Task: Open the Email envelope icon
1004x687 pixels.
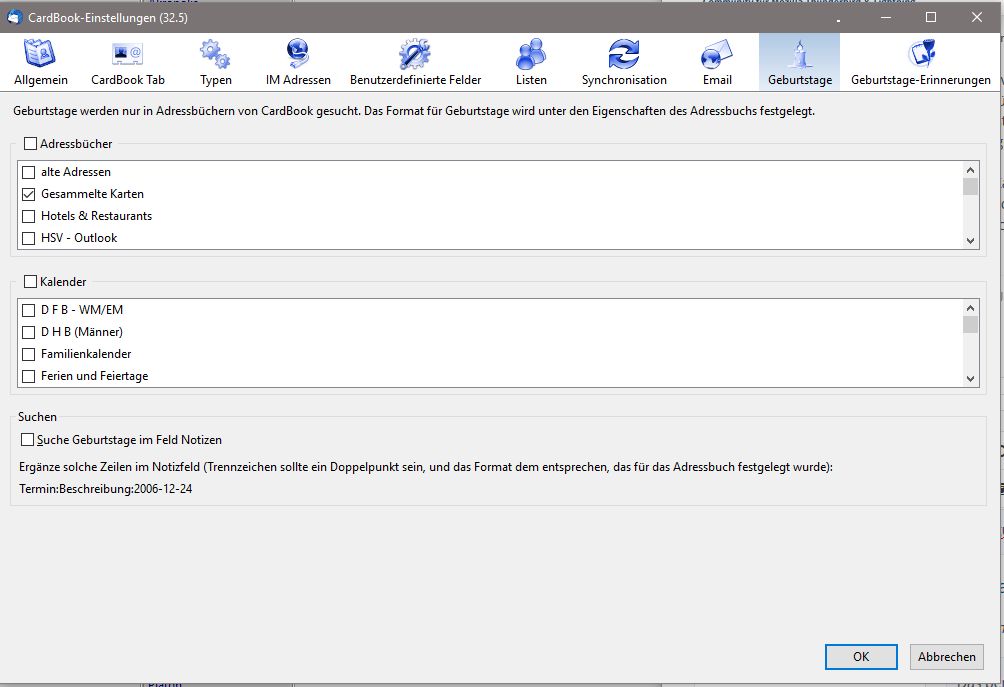Action: [x=717, y=53]
